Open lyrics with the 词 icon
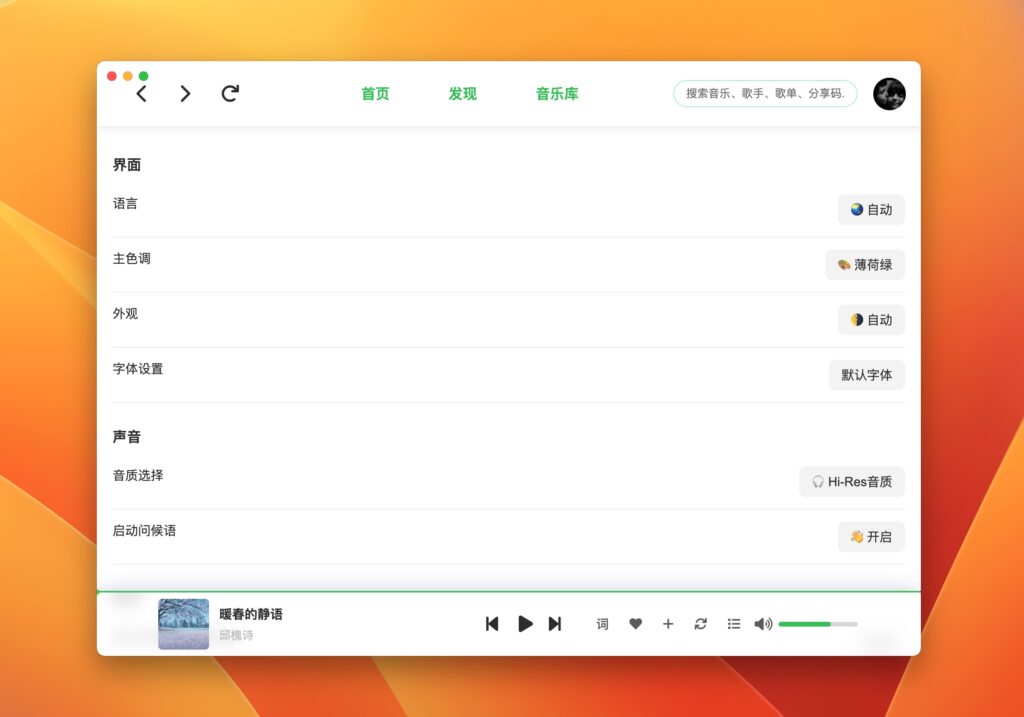The image size is (1024, 717). click(602, 624)
